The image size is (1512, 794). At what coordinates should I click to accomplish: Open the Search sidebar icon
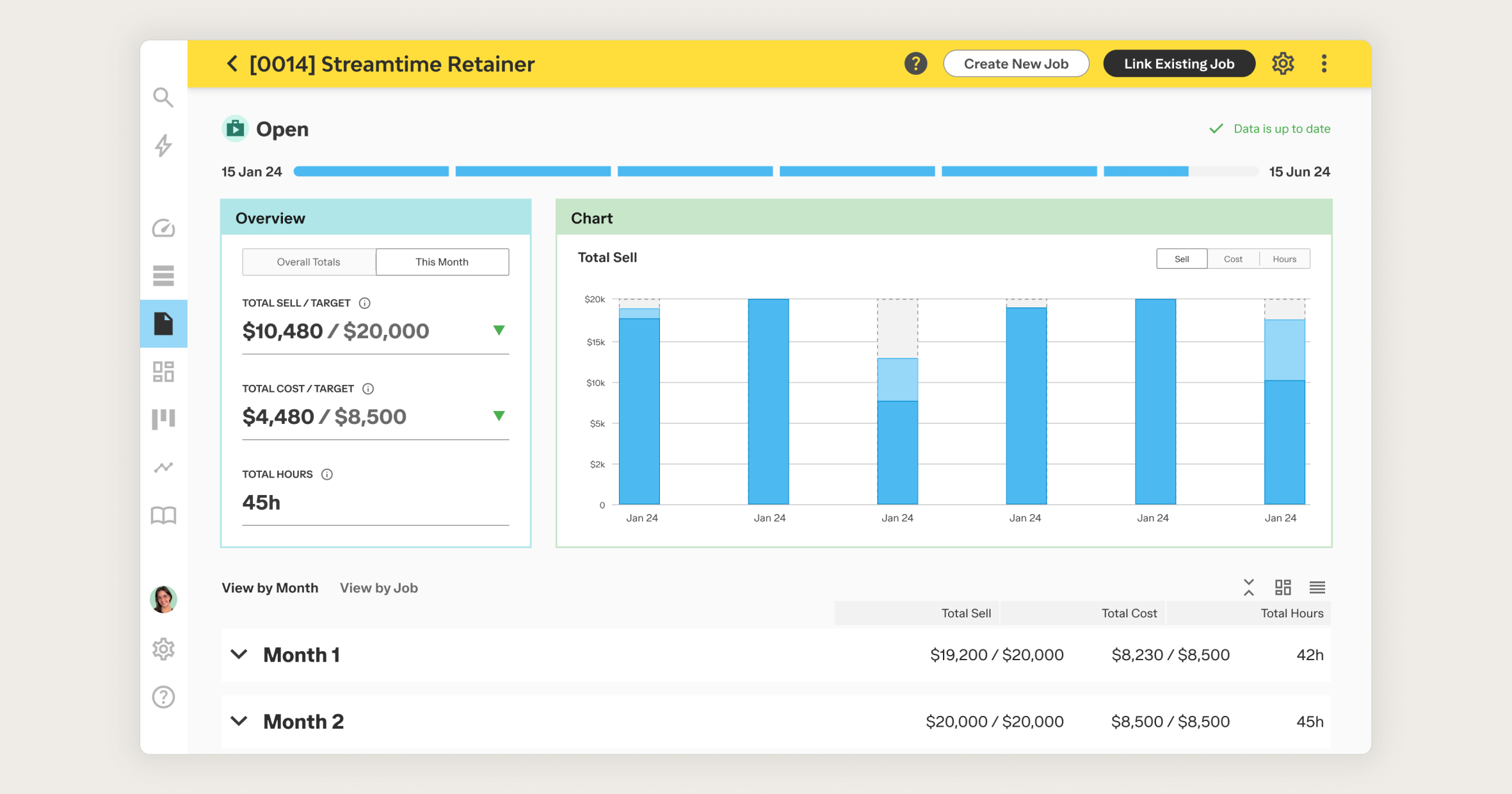coord(164,97)
